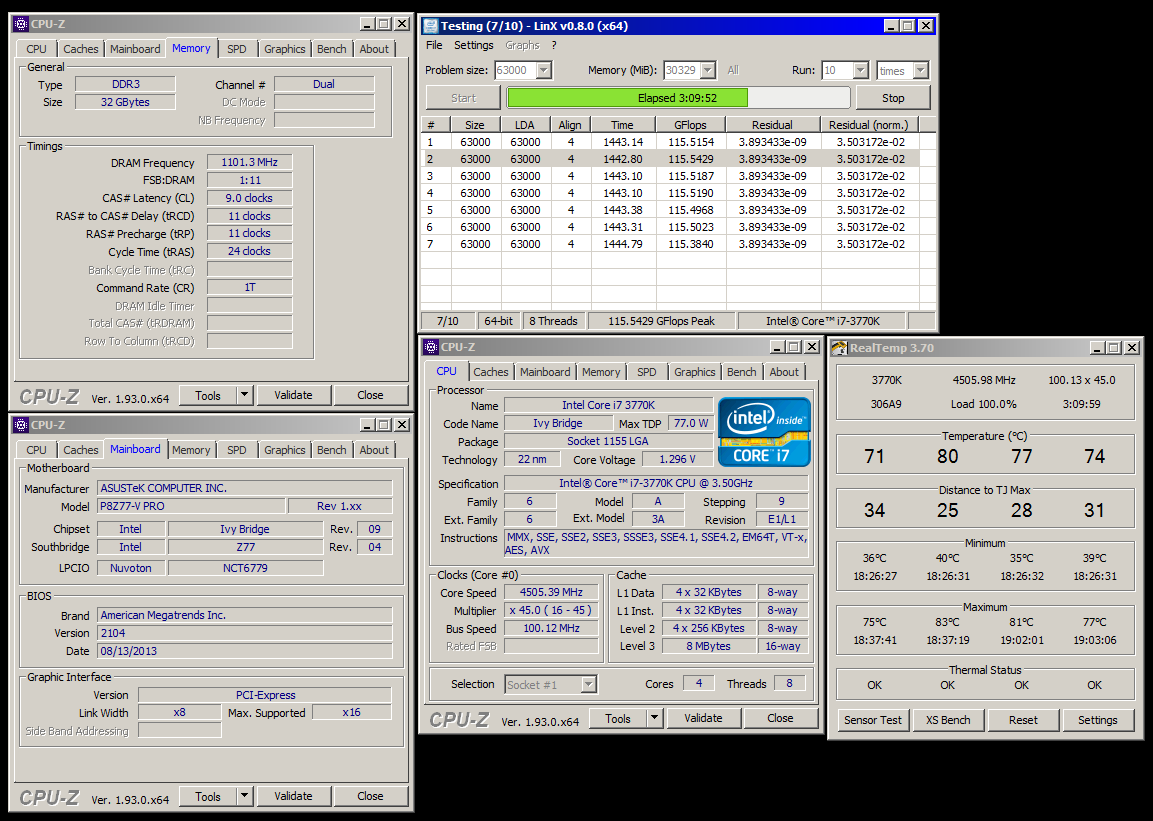
Task: Open the Problem size dropdown in LinX
Action: pyautogui.click(x=543, y=71)
